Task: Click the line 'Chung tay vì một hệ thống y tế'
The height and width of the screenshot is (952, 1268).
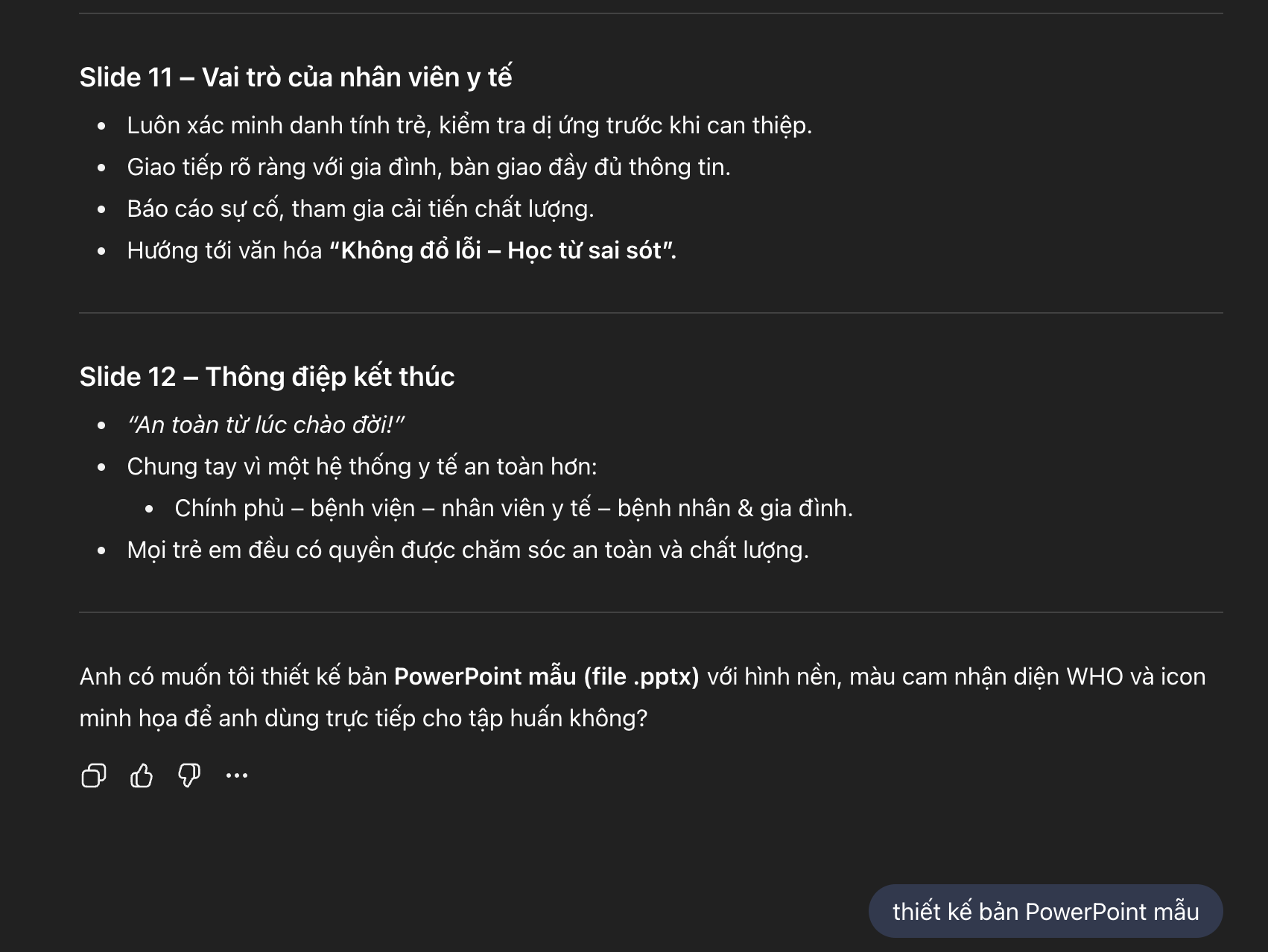Action: click(x=361, y=466)
